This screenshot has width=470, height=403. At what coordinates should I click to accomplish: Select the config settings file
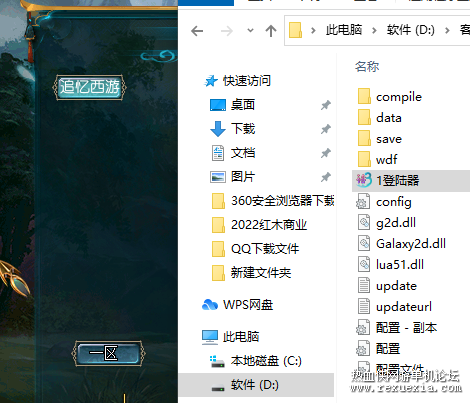coord(394,202)
